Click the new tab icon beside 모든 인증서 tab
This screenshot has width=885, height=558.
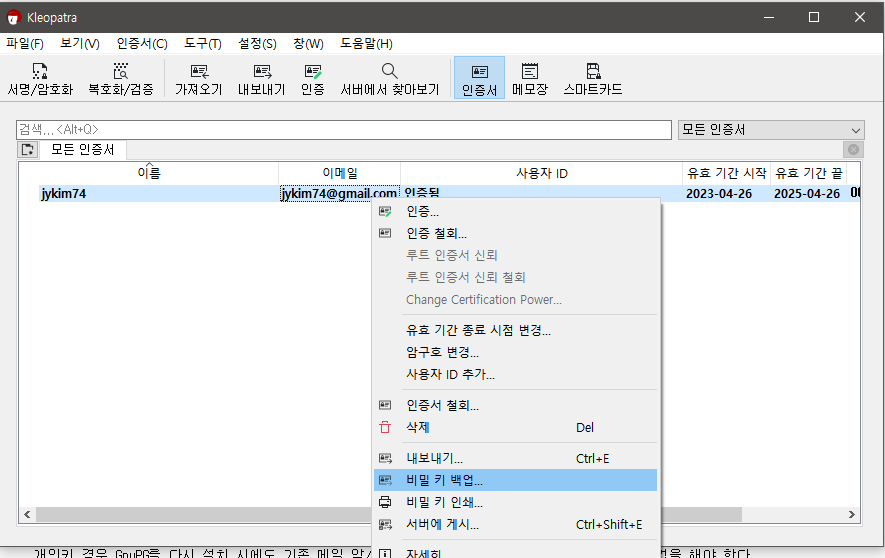tap(27, 150)
